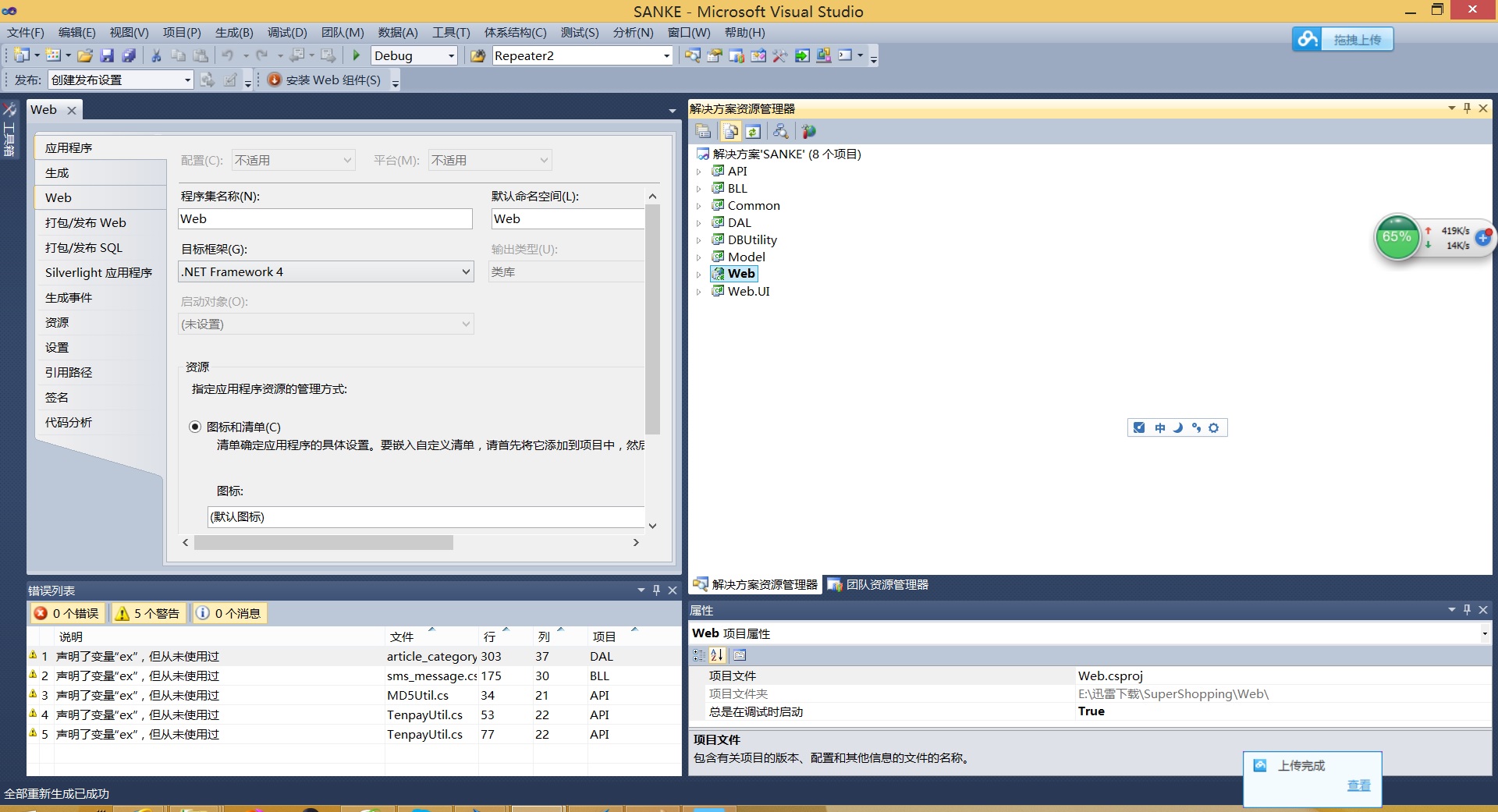Switch to the 团队资源管理器 tab
This screenshot has width=1498, height=812.
click(x=879, y=584)
